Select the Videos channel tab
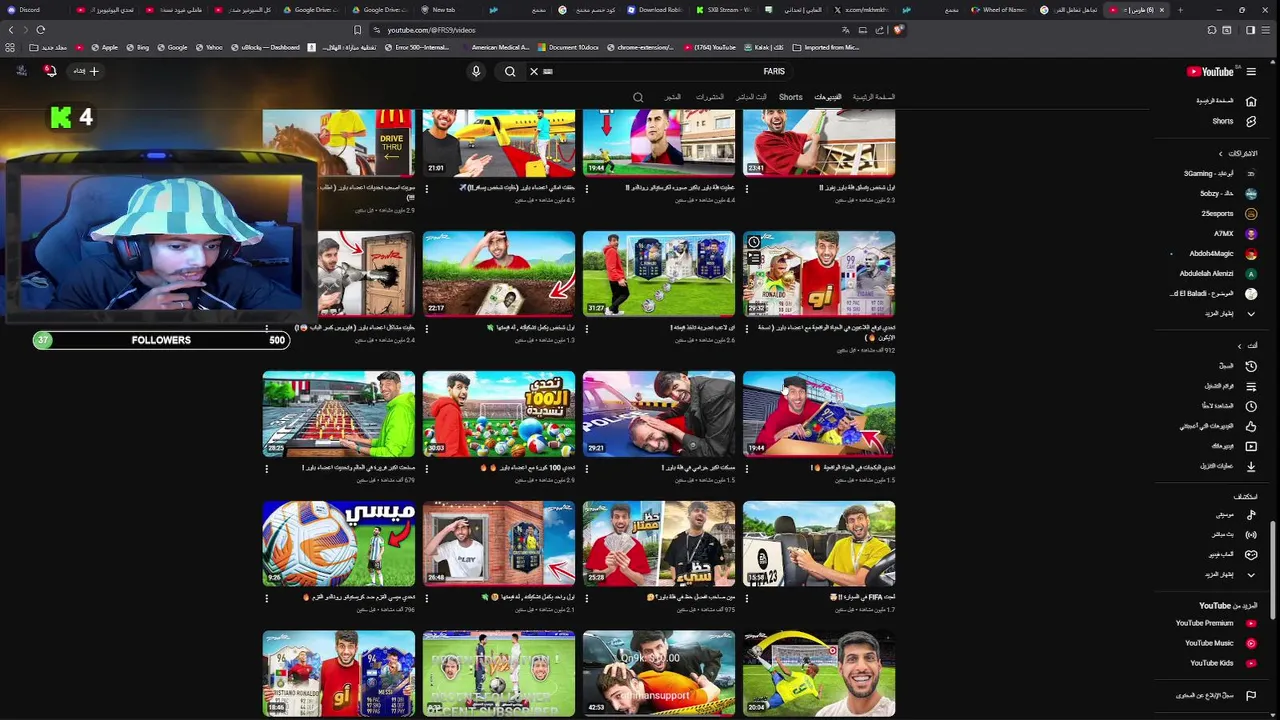This screenshot has height=720, width=1280. pyautogui.click(x=828, y=97)
